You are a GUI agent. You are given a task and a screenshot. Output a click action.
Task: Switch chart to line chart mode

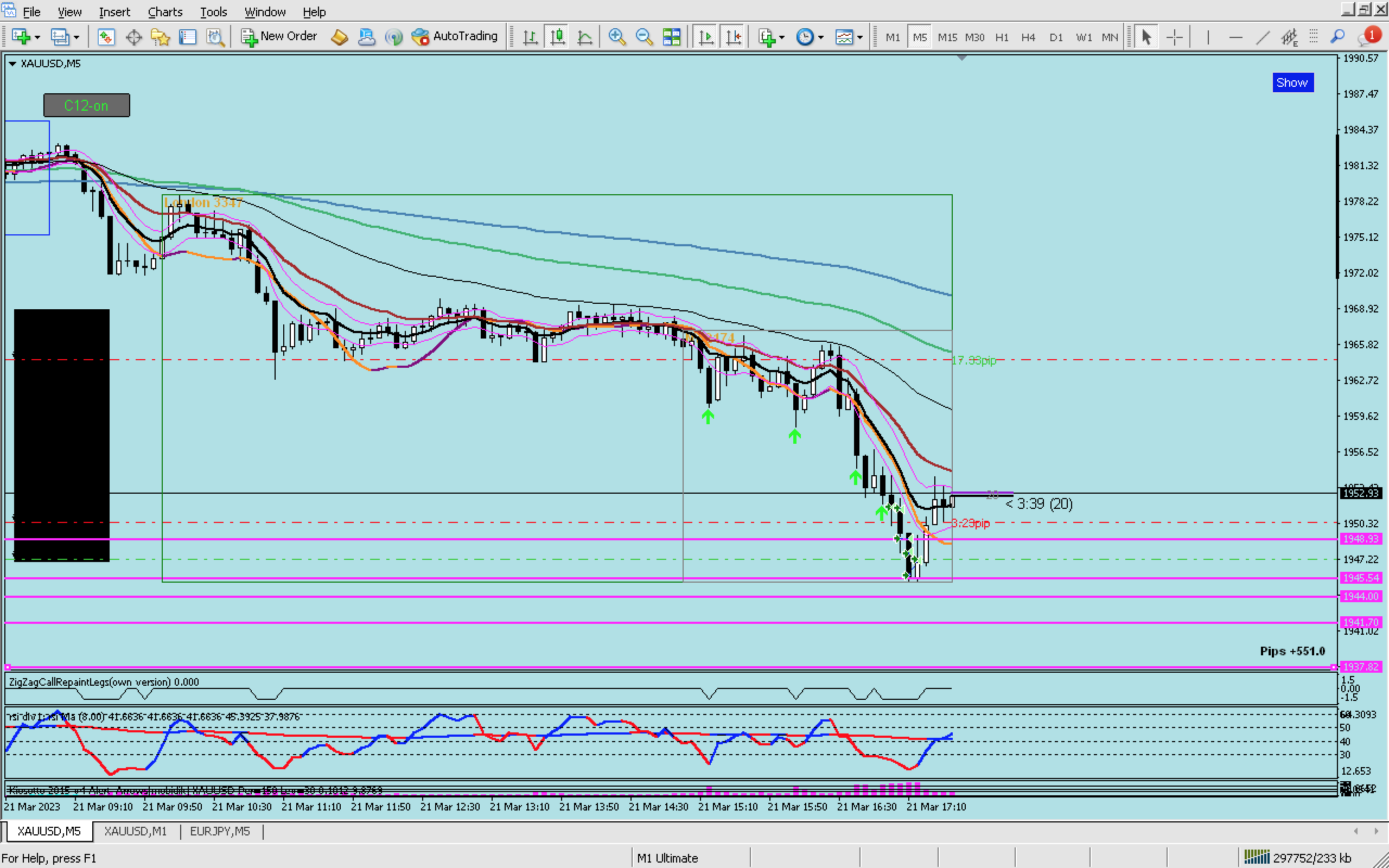point(584,37)
